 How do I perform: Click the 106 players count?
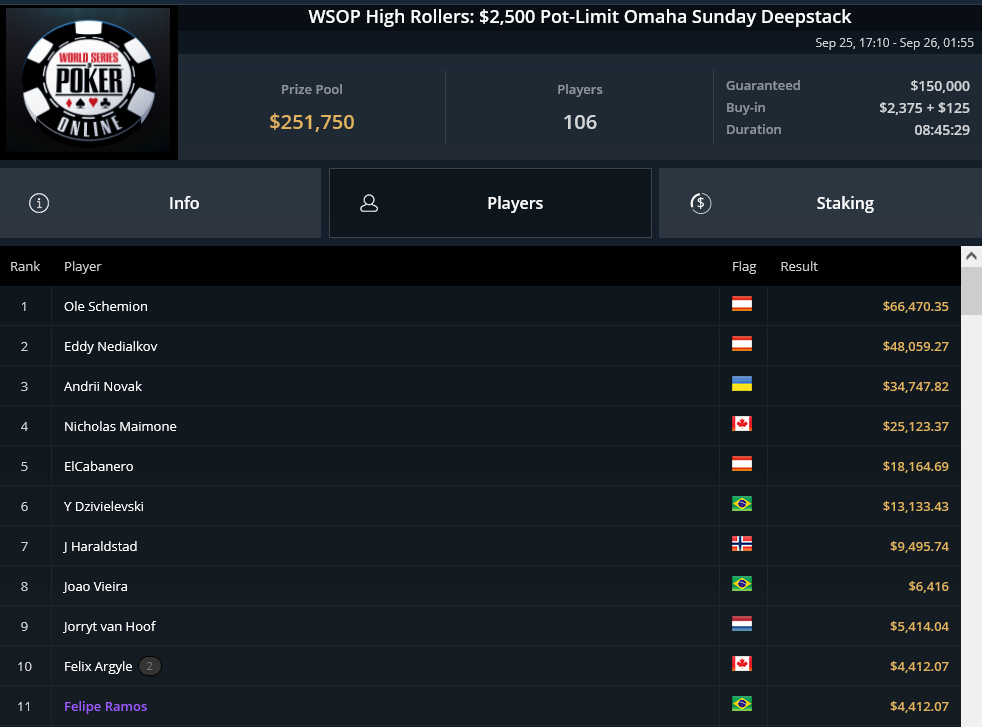coord(580,122)
